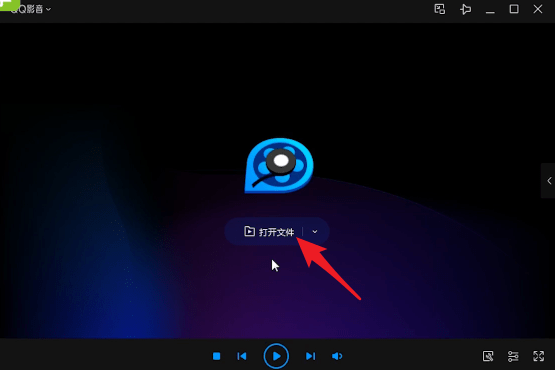Screen dimensions: 555x370
Task: Open the playback settings sliders icon
Action: pos(513,356)
